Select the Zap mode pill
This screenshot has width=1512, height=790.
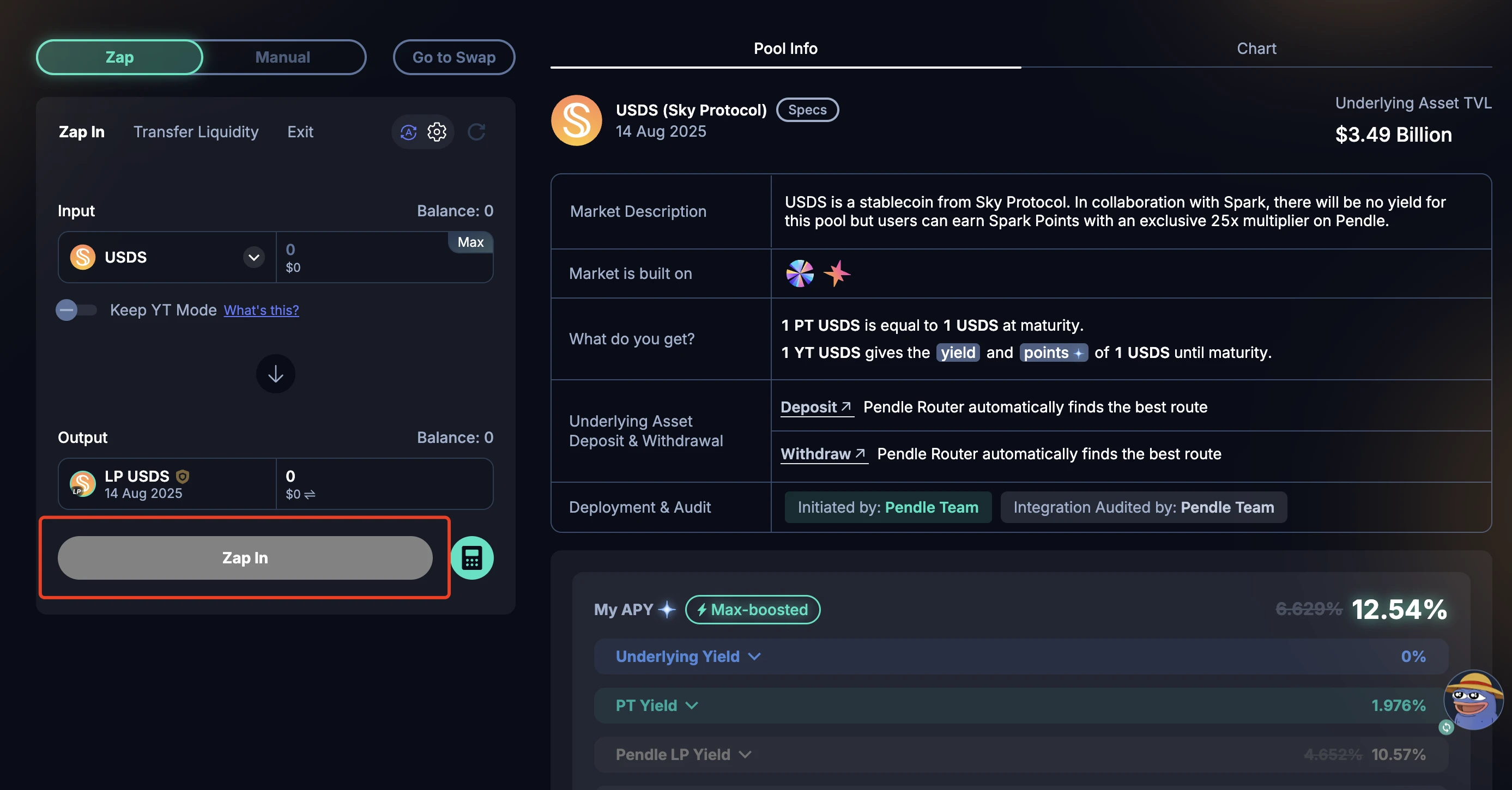[120, 57]
